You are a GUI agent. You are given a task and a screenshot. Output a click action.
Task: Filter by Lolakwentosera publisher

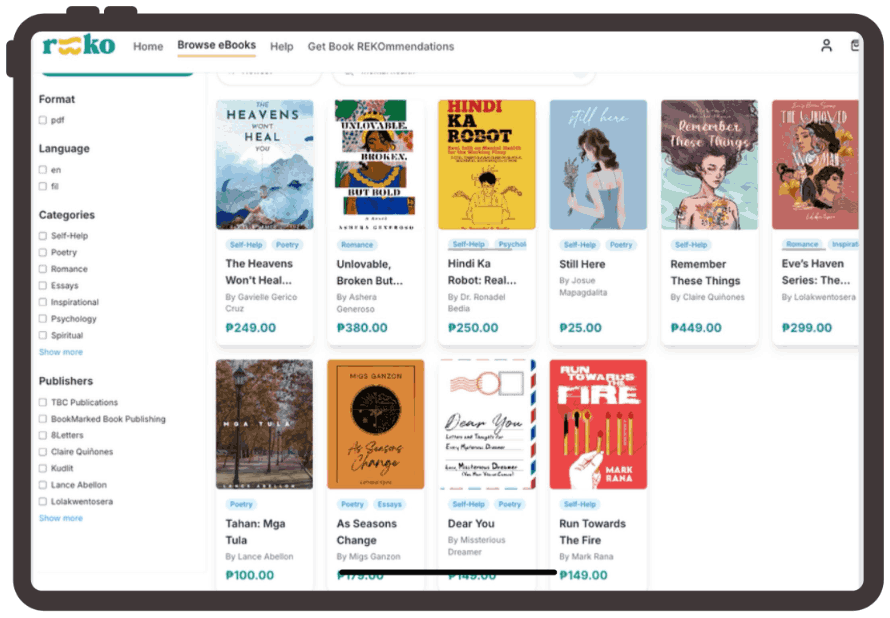43,501
